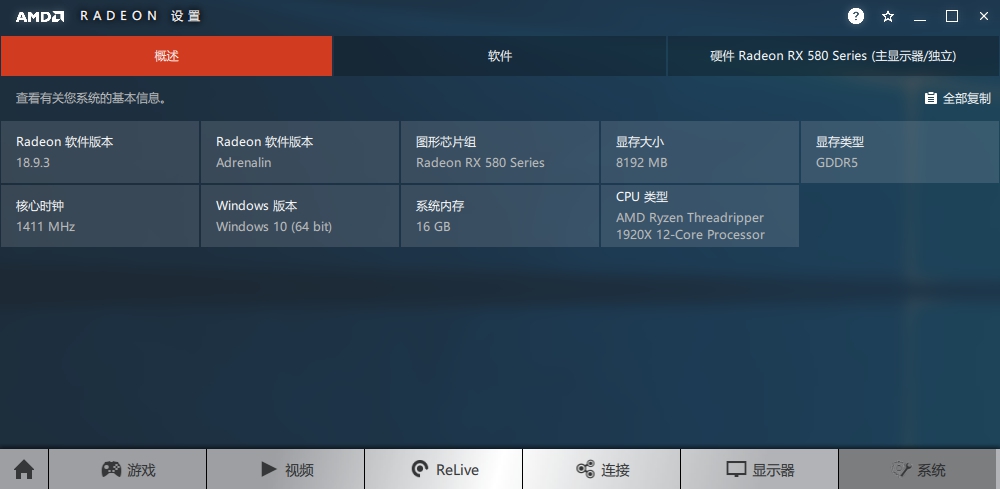This screenshot has width=1000, height=489.
Task: Select the Adrenalin software edition tile
Action: pyautogui.click(x=300, y=152)
